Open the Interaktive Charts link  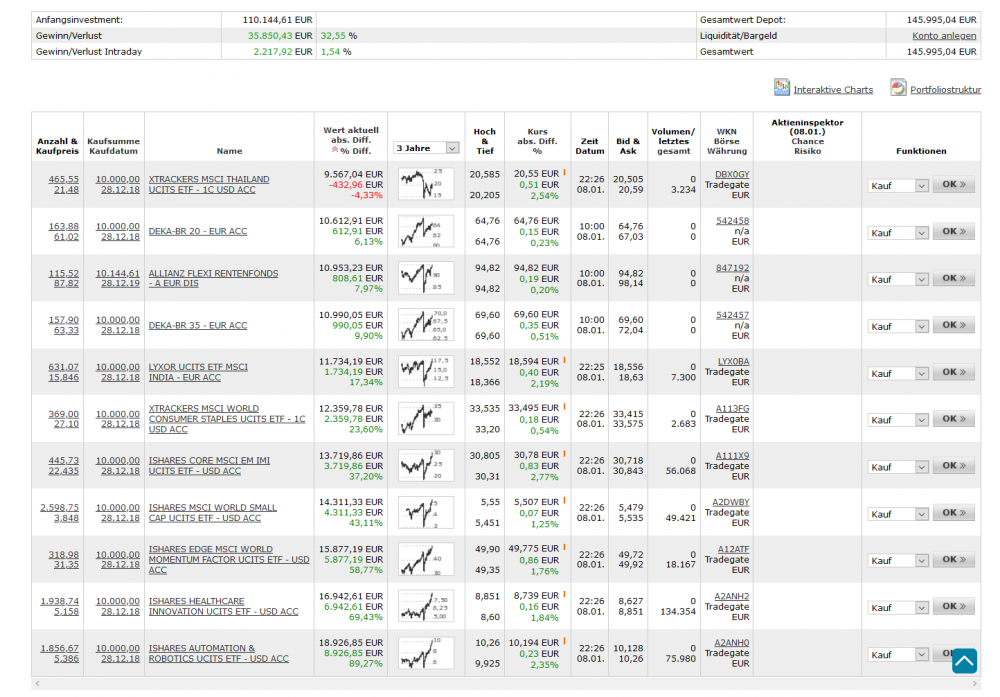point(833,90)
